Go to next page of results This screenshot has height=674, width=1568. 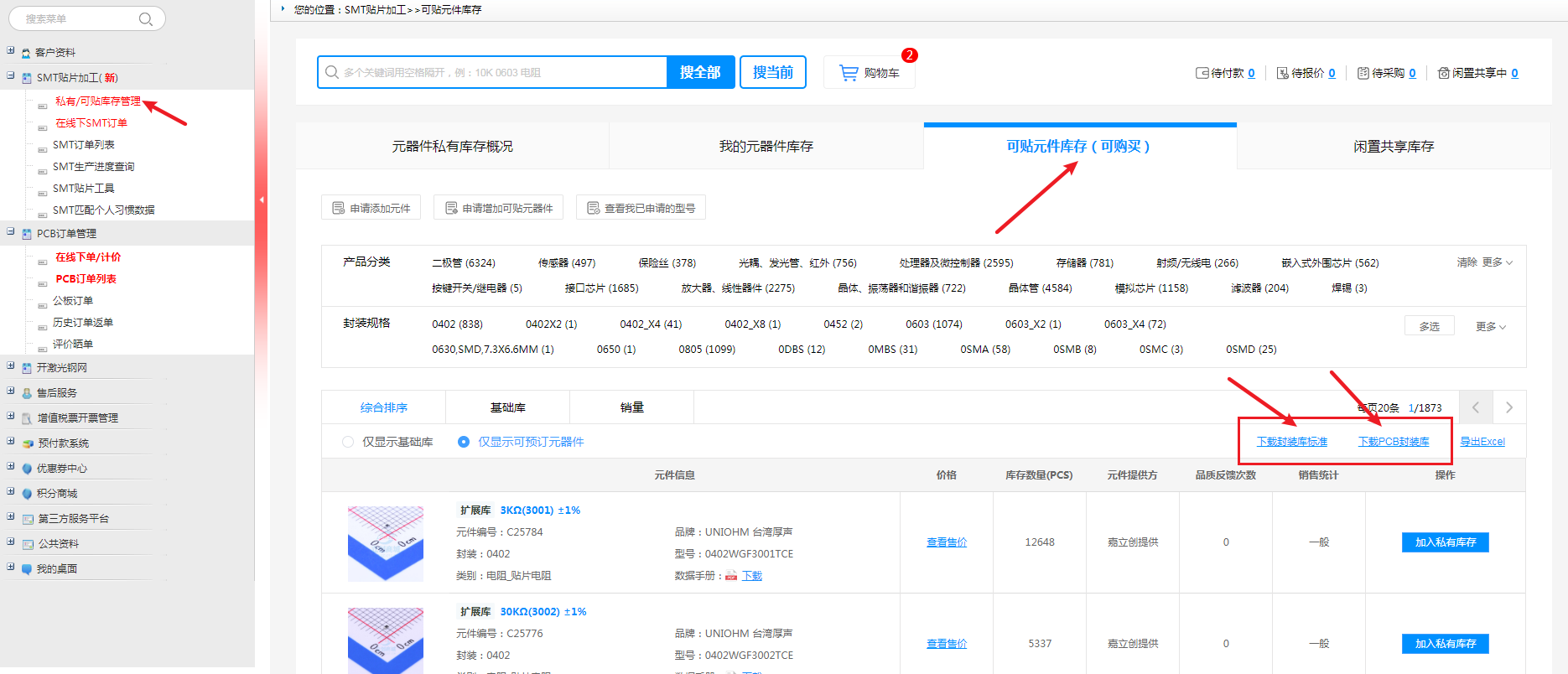(x=1508, y=407)
